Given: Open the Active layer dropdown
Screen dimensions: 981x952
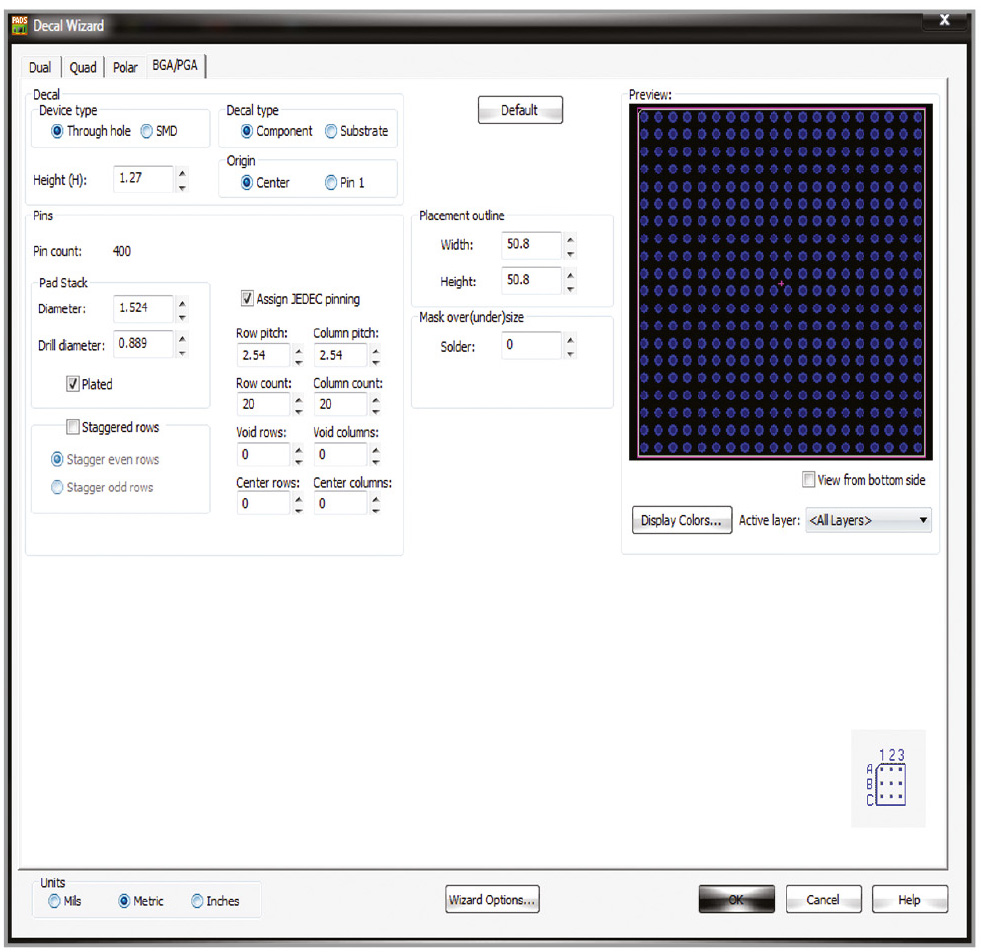Looking at the screenshot, I should (x=867, y=520).
